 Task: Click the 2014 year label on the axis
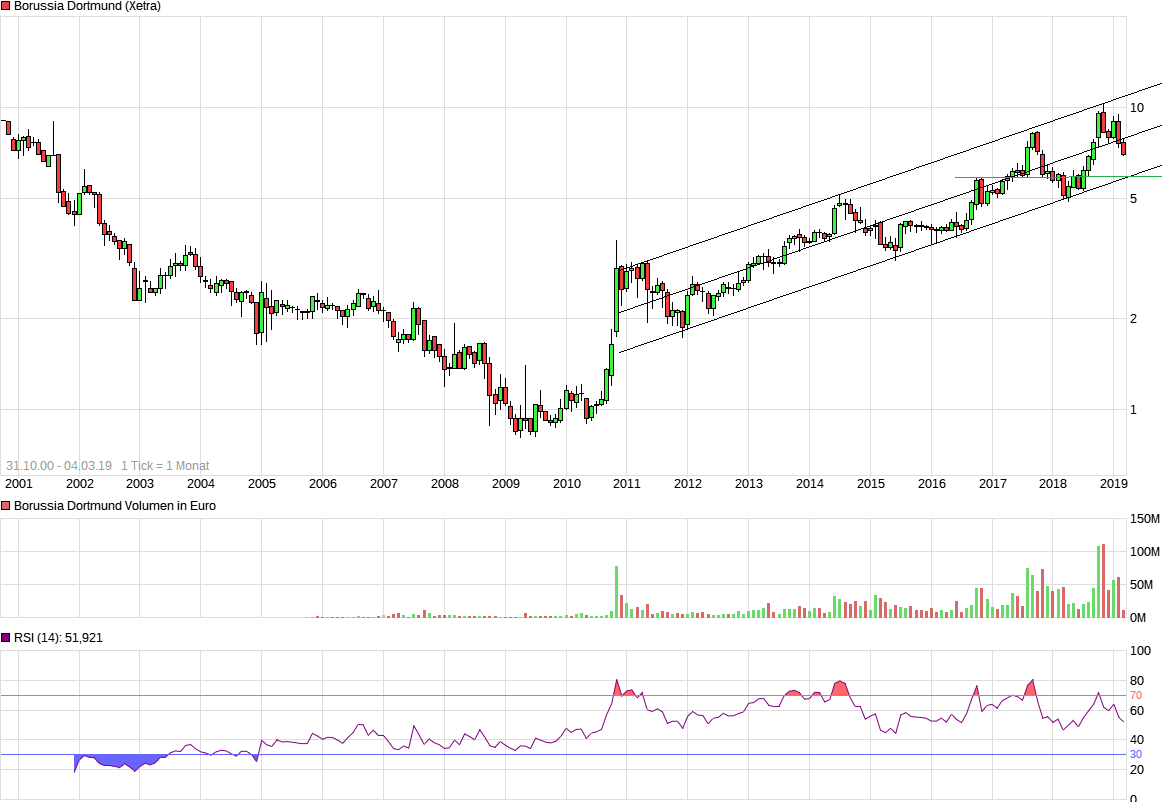810,484
